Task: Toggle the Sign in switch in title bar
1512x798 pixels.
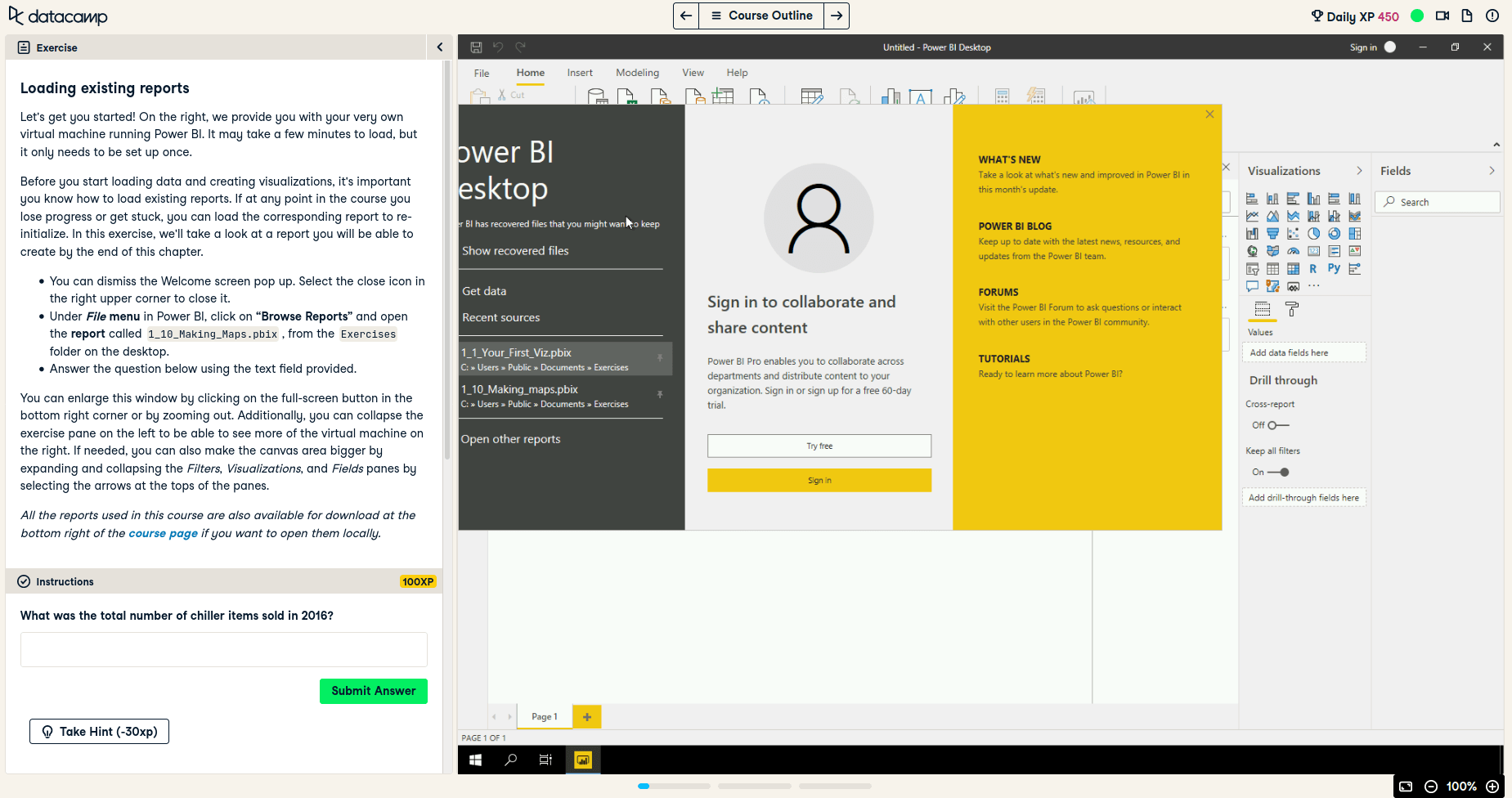Action: [1389, 47]
